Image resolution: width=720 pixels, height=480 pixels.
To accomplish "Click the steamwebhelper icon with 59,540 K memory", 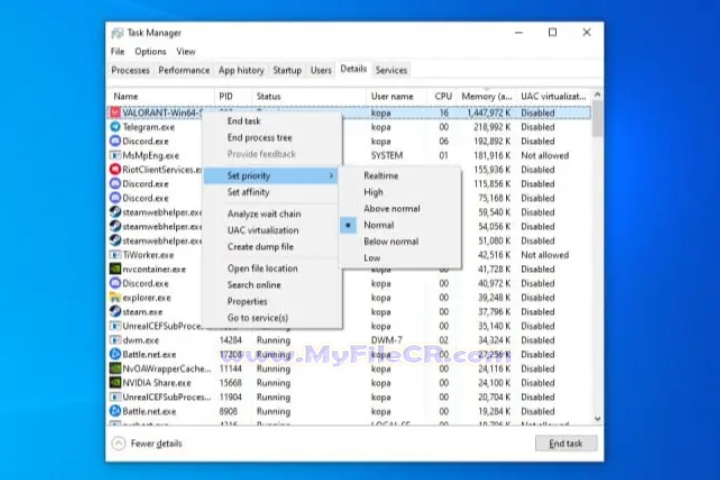I will 115,212.
